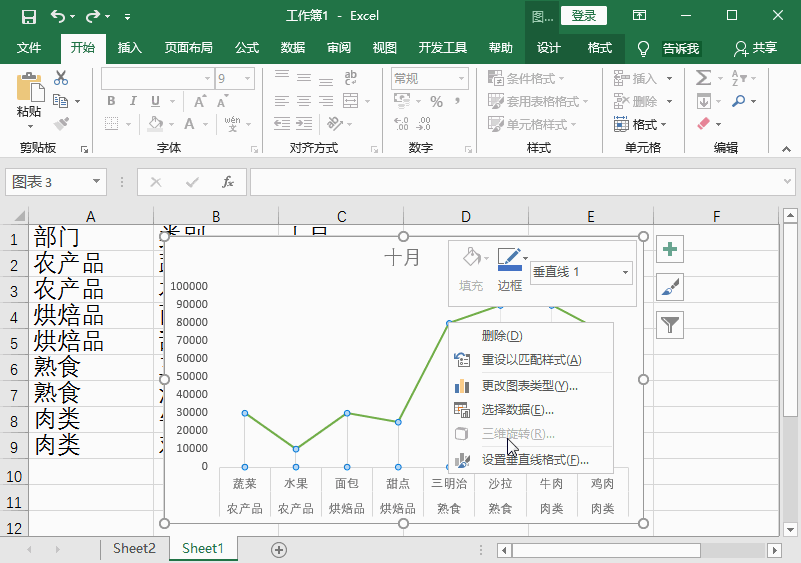Click the 登录 sign-in button

point(583,16)
